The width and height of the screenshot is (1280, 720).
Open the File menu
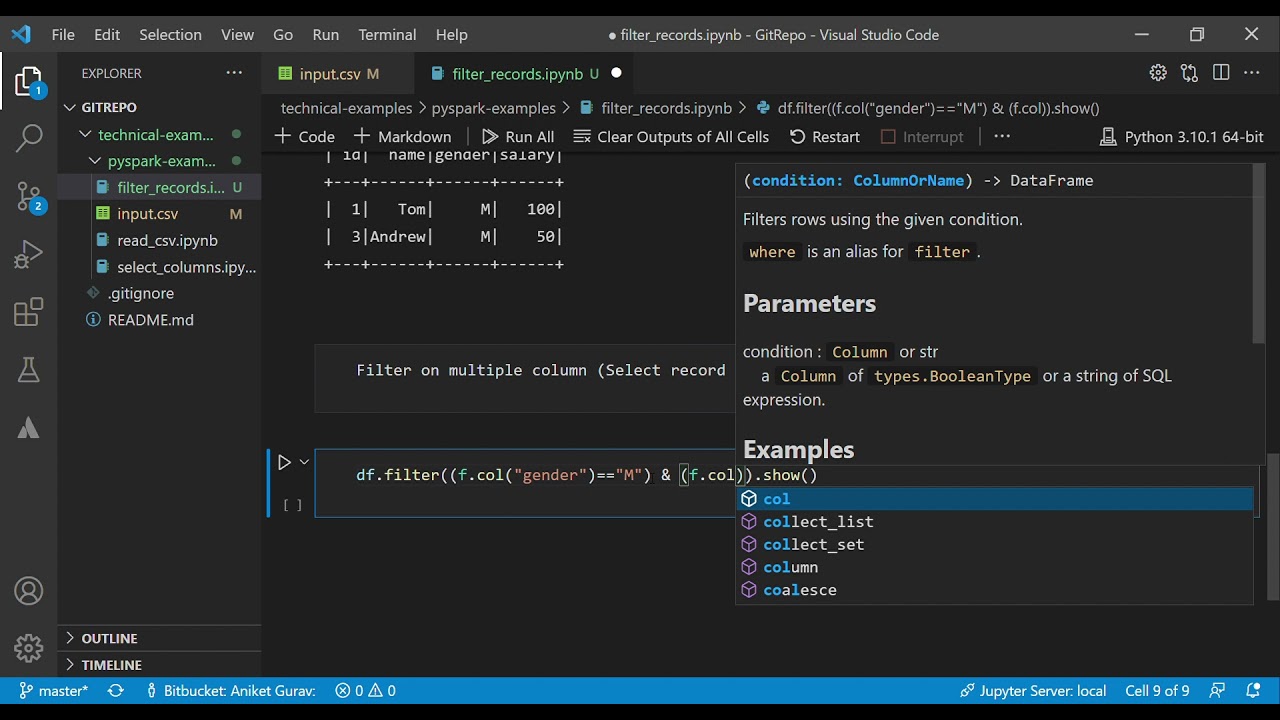[x=63, y=34]
